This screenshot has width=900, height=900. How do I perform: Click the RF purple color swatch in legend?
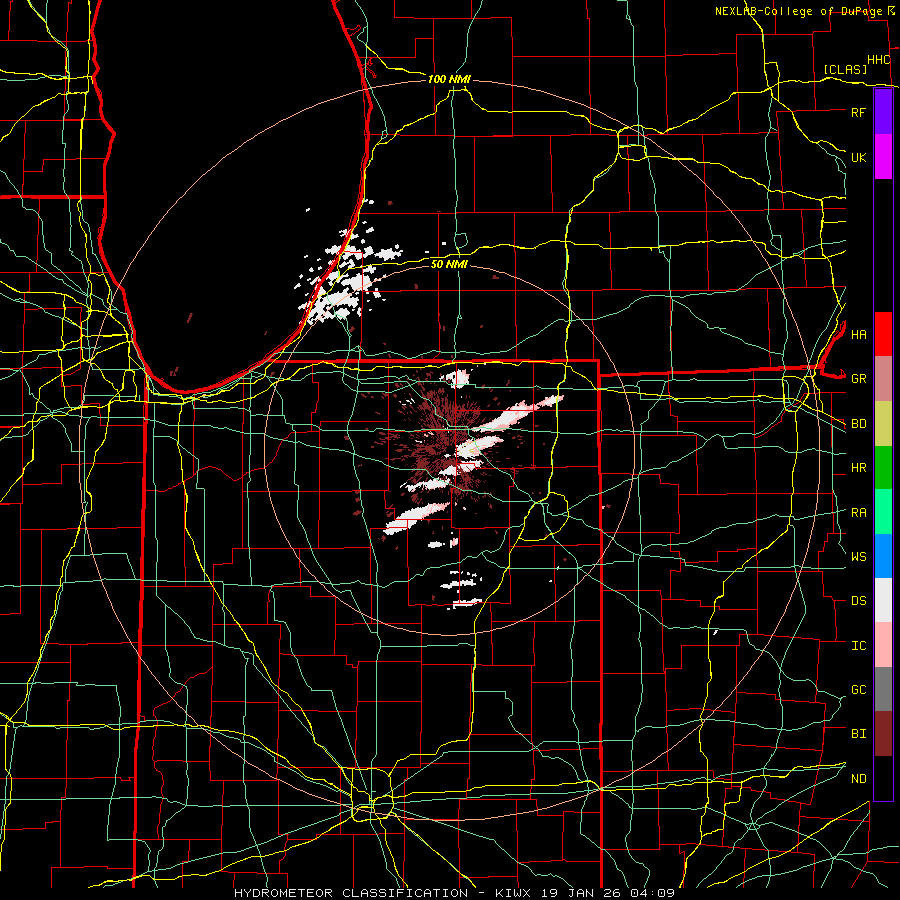tap(883, 112)
